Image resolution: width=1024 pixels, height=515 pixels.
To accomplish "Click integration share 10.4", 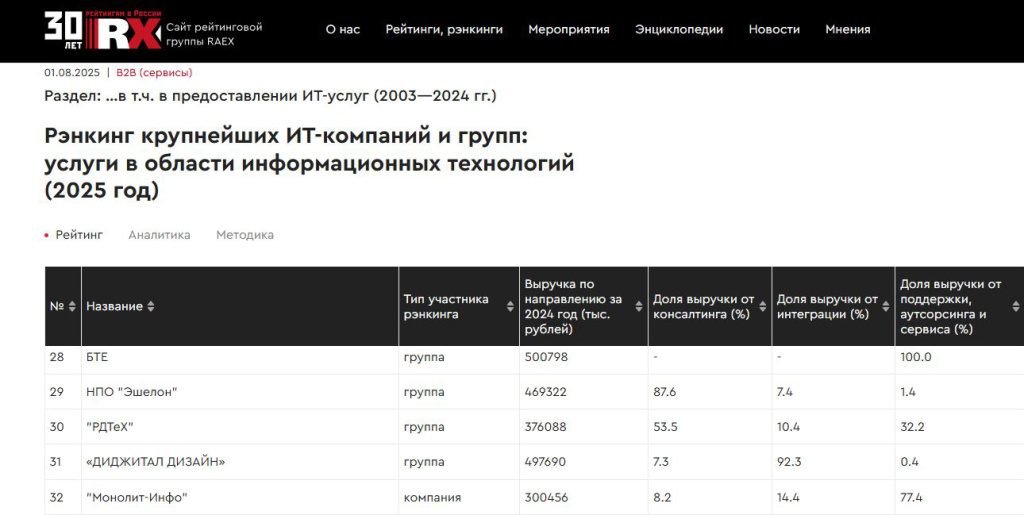I will point(788,427).
